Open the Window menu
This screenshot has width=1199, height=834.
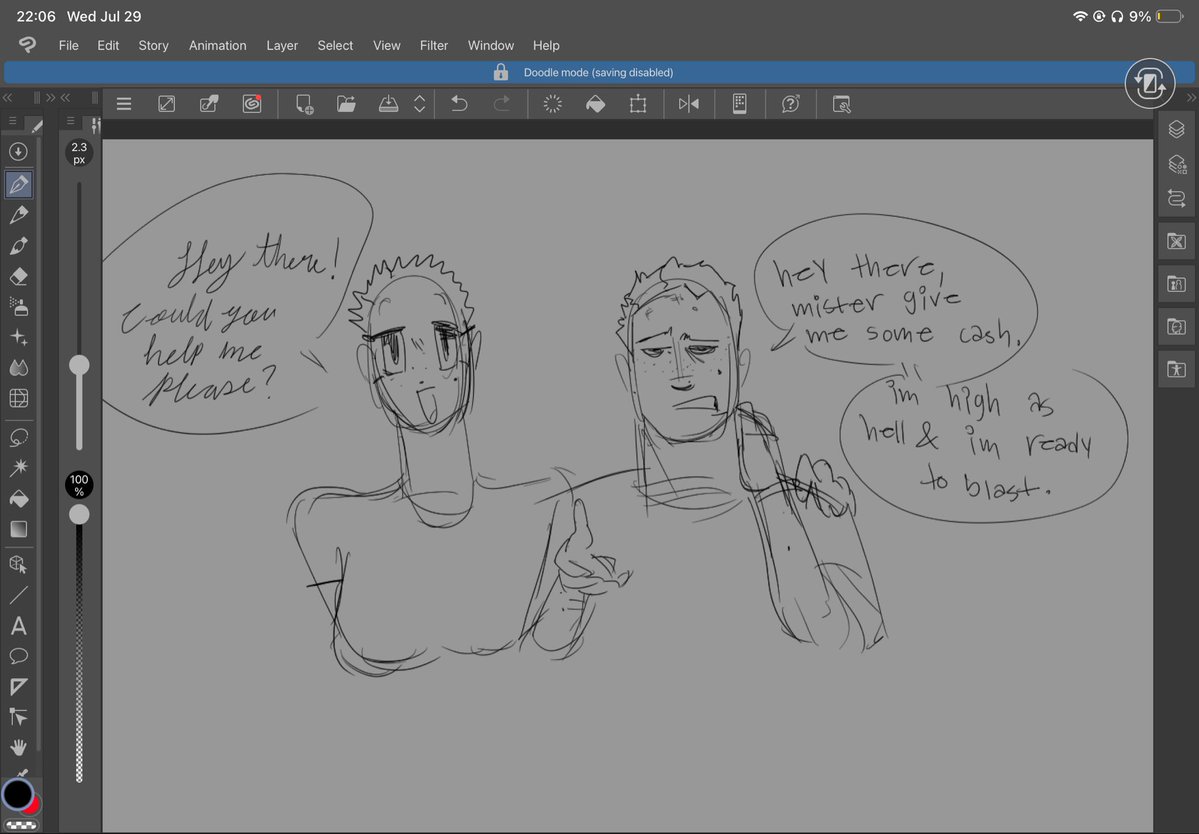coord(491,45)
